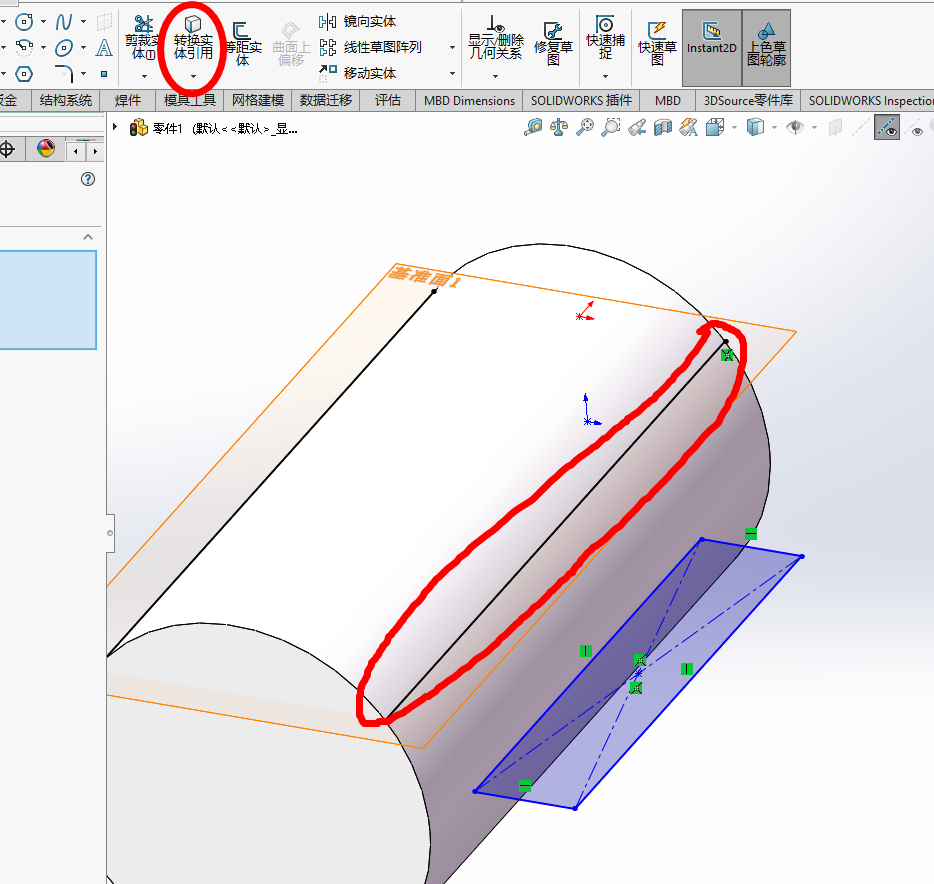
Task: Switch to the 评估 tab
Action: click(388, 101)
